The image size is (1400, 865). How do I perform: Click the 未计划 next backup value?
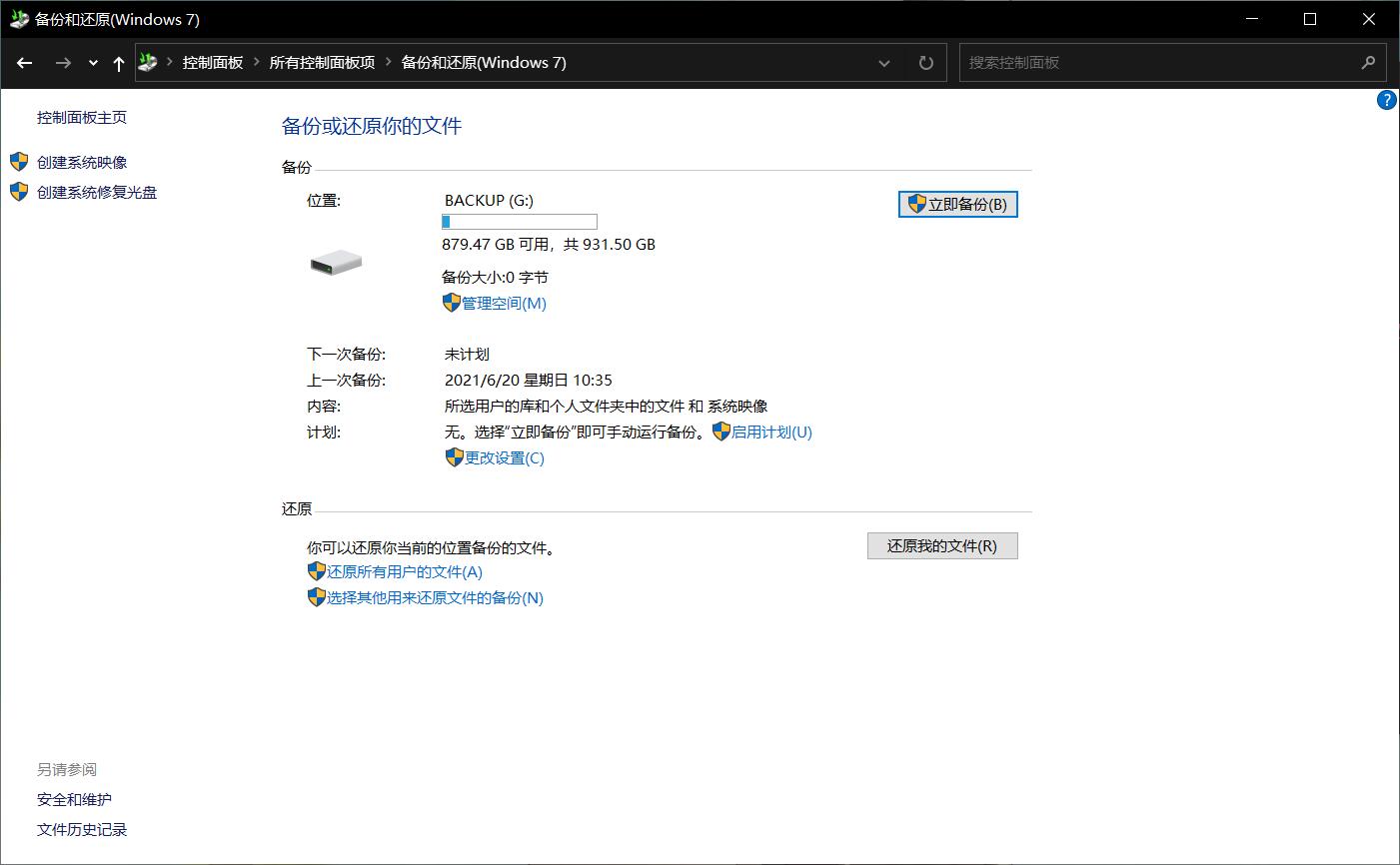467,354
